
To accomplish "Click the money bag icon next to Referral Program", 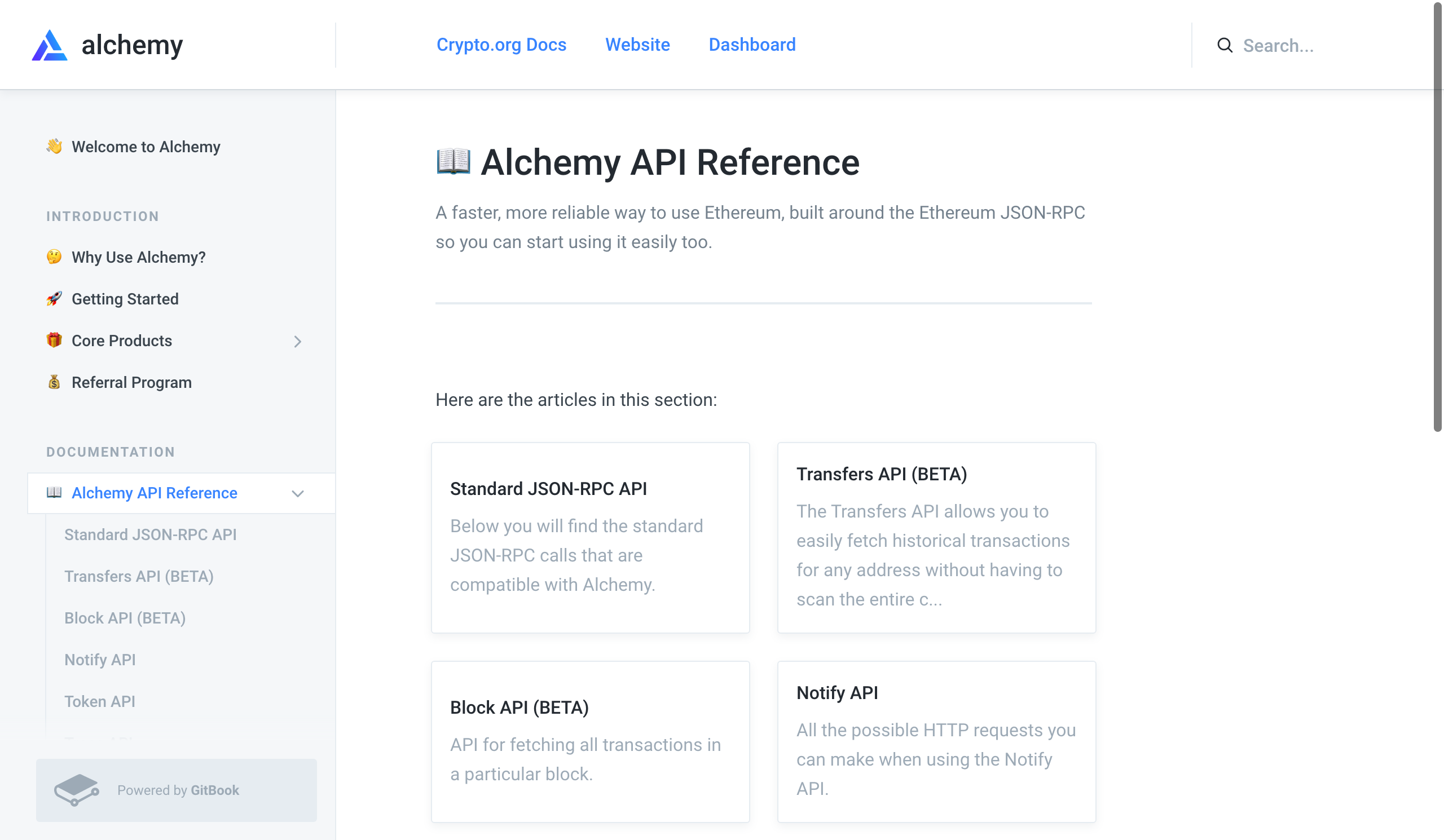I will [x=54, y=382].
